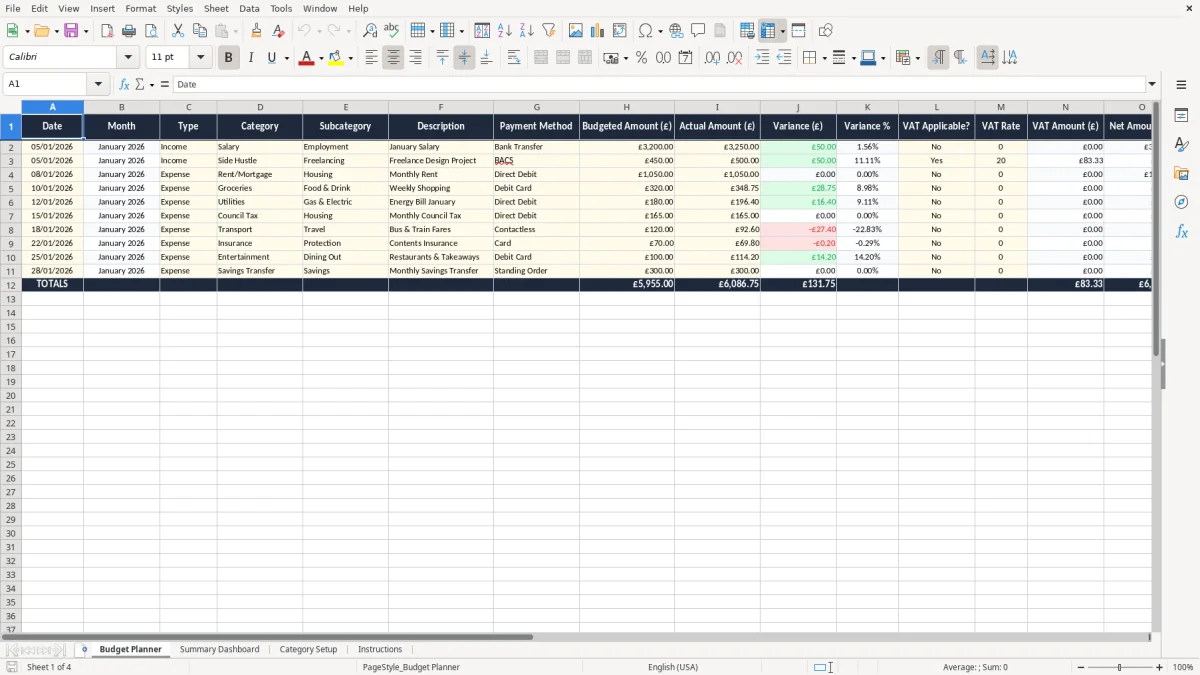Click zoom in plus button
The height and width of the screenshot is (675, 1200).
pyautogui.click(x=1159, y=667)
